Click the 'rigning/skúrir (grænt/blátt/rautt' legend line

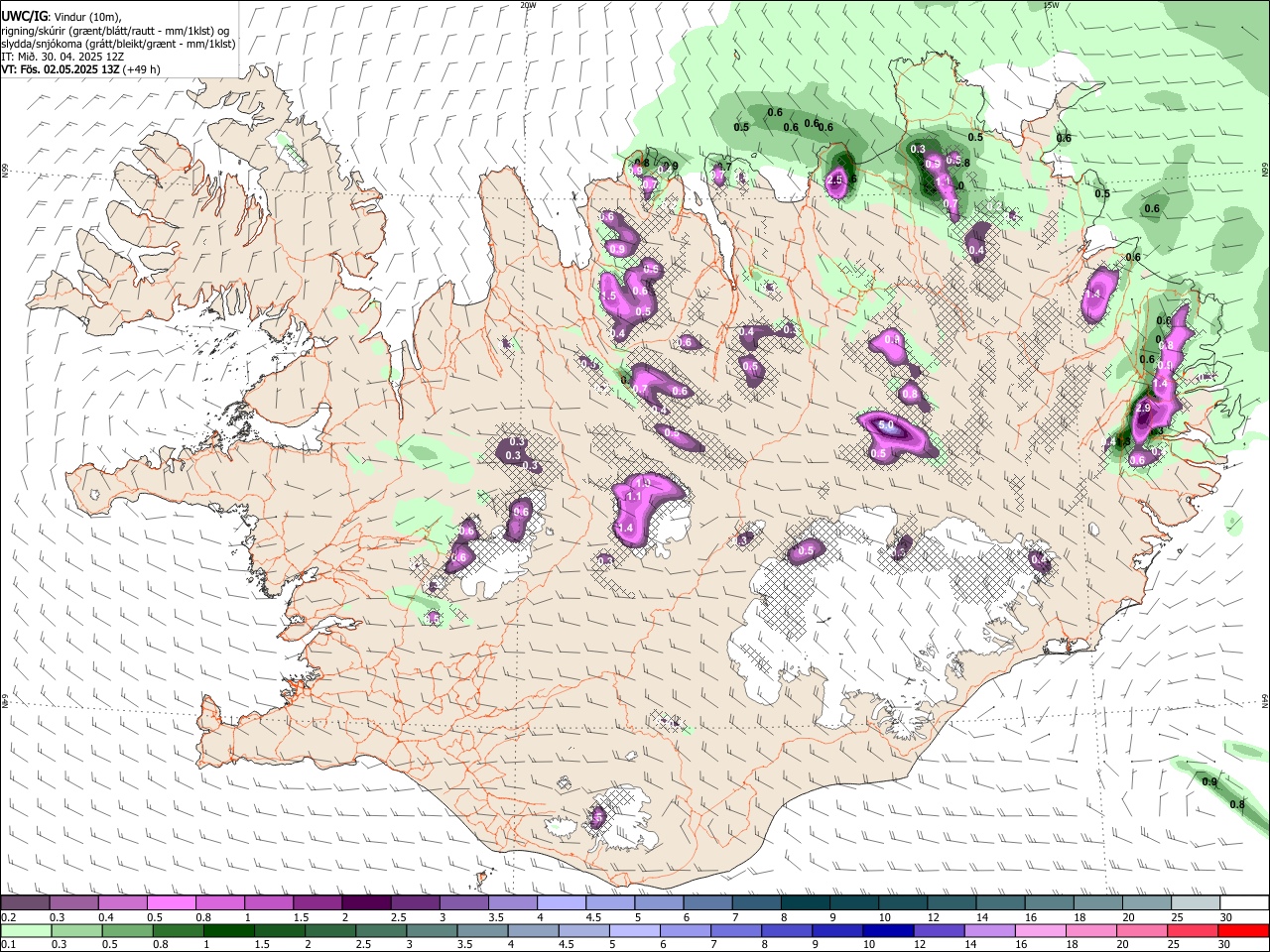coord(116,31)
